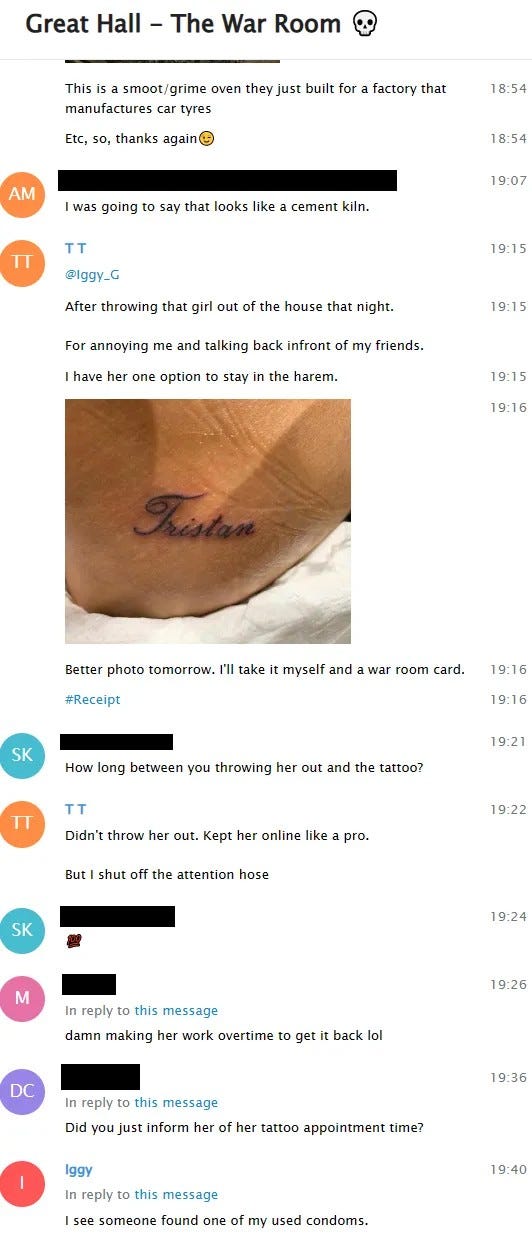Screen dimensions: 532x1246
Task: Click the blue SK avatar beside the tattoo question
Action: point(22,755)
